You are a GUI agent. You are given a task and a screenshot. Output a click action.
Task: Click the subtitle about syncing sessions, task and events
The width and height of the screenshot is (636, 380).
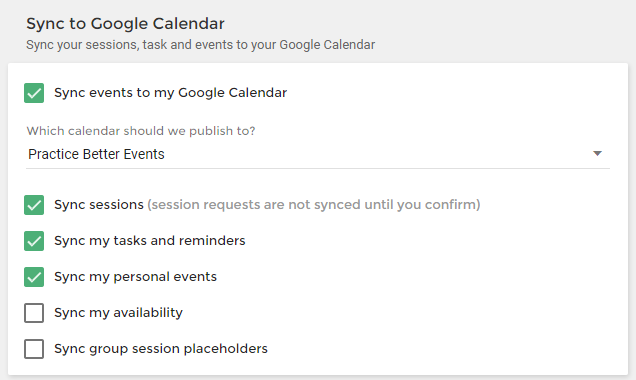coord(201,45)
